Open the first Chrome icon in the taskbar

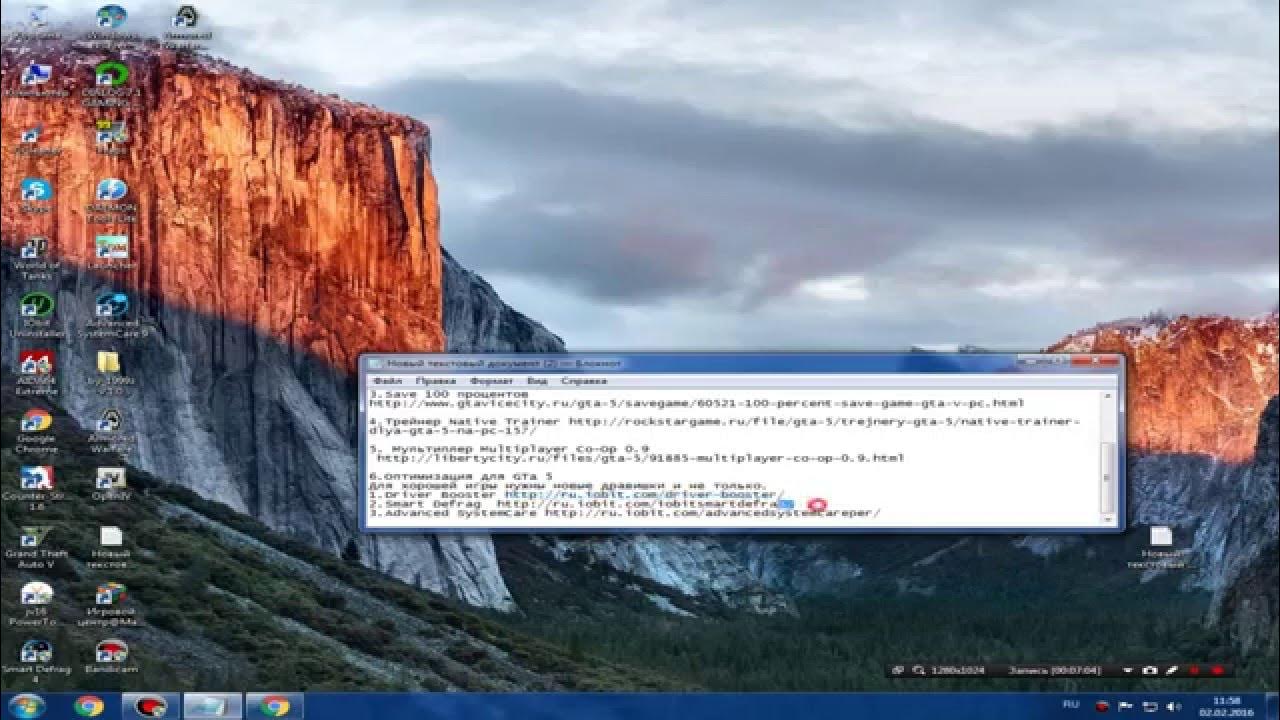pos(89,706)
